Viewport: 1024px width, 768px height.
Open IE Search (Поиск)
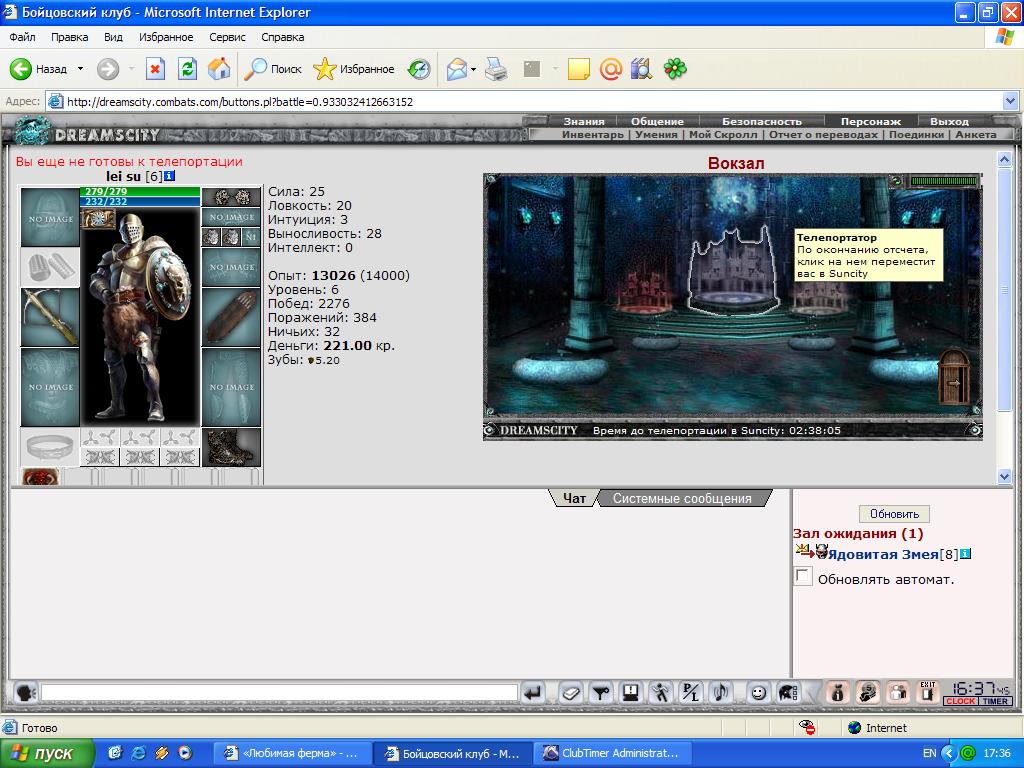click(x=272, y=69)
